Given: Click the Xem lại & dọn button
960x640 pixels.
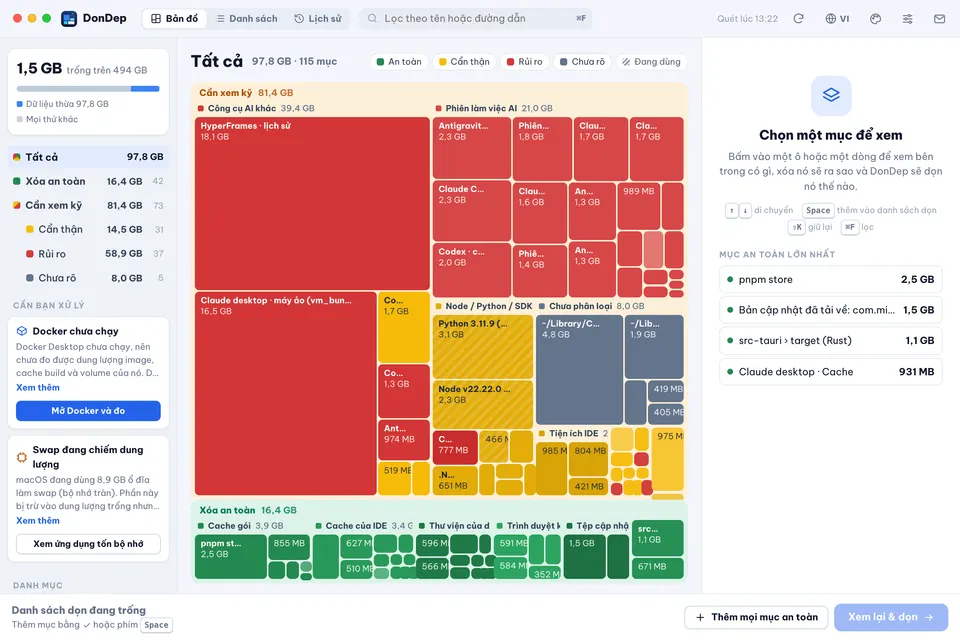Looking at the screenshot, I should coord(891,617).
